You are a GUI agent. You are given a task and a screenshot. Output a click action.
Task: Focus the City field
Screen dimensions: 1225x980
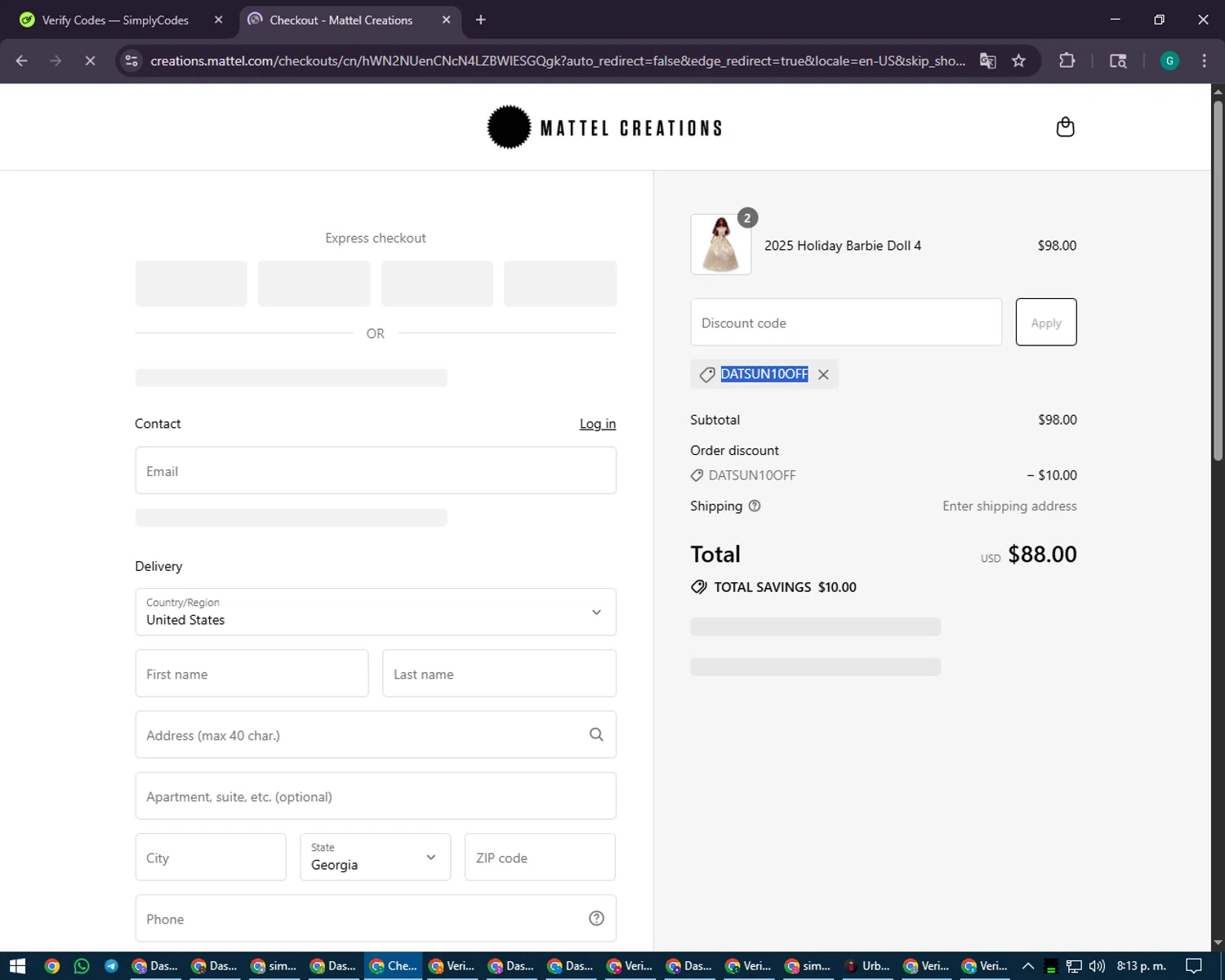tap(211, 857)
